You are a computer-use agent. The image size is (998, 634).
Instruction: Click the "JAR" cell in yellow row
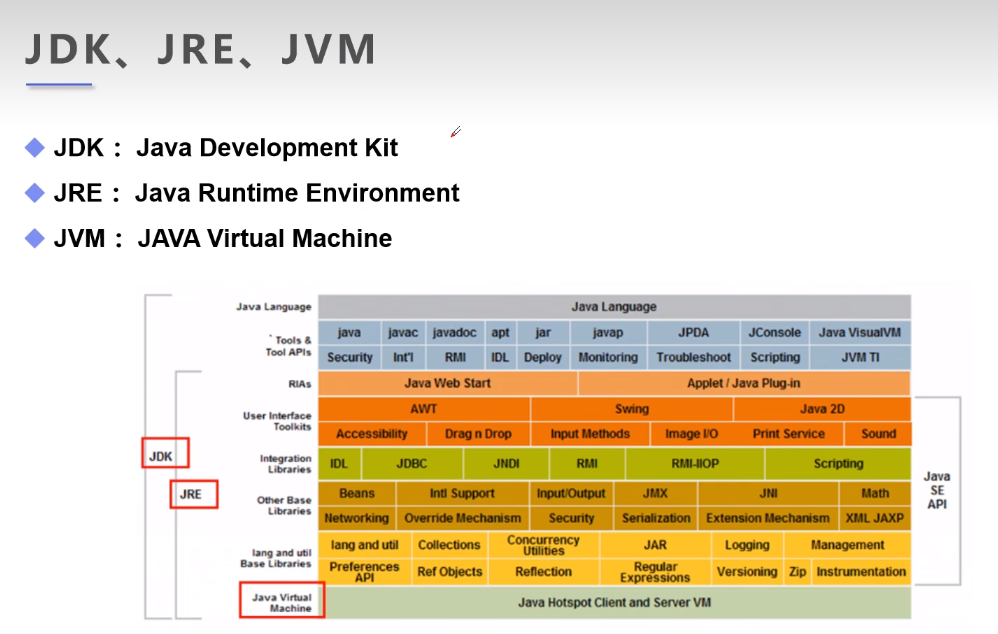pyautogui.click(x=656, y=545)
